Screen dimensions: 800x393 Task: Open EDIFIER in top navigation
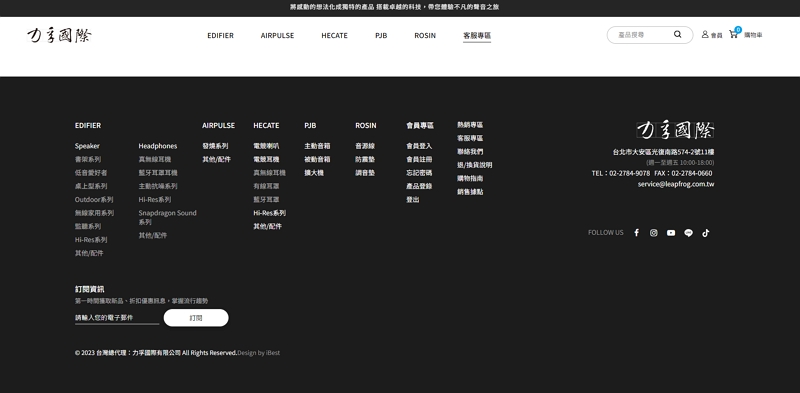click(x=220, y=35)
